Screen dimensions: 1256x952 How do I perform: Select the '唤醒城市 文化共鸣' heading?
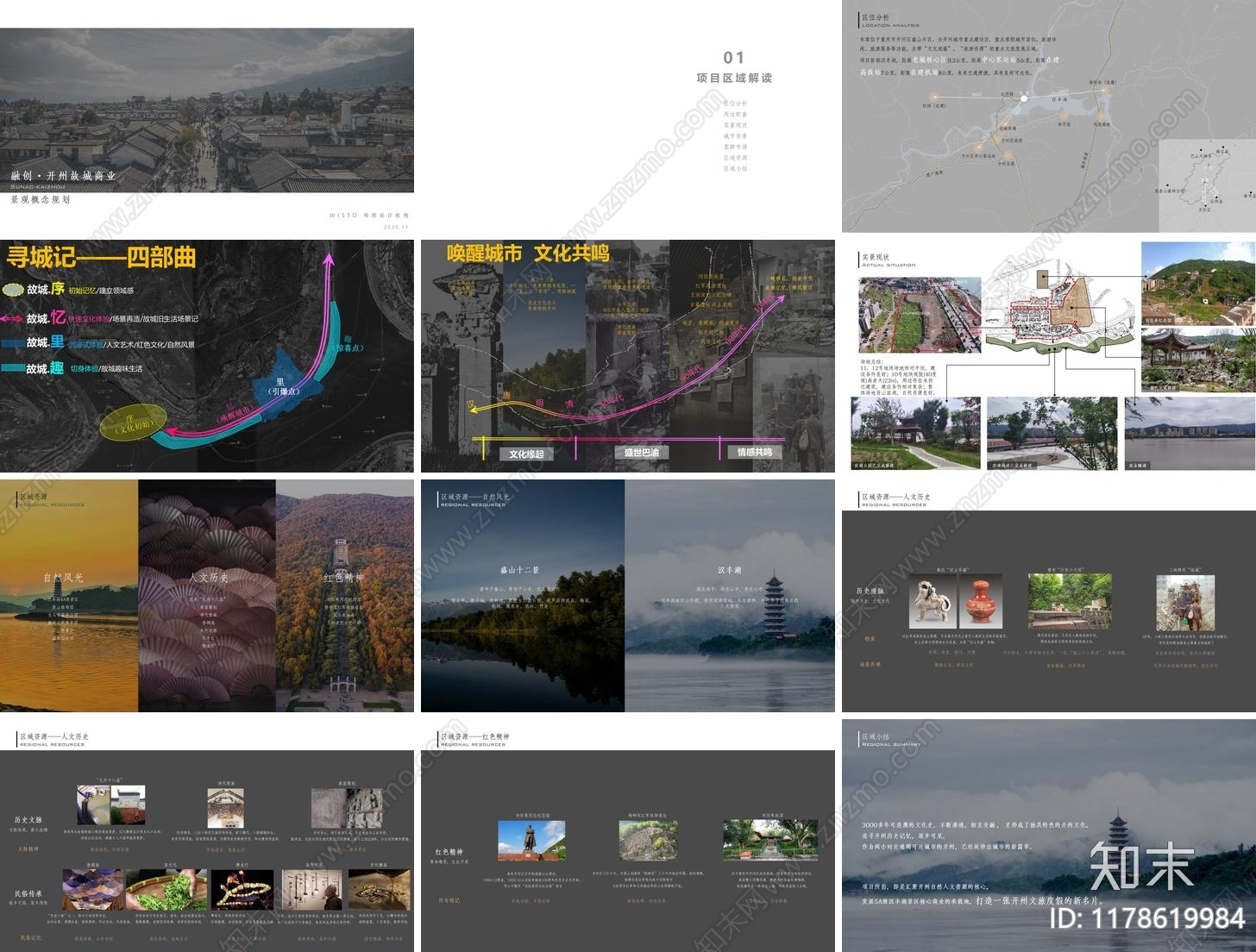(528, 254)
